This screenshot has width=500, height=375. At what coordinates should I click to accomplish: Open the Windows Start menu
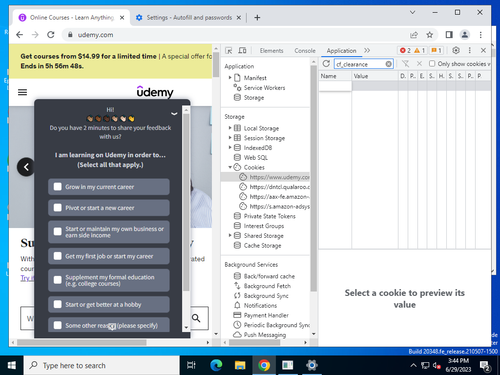tap(12, 365)
